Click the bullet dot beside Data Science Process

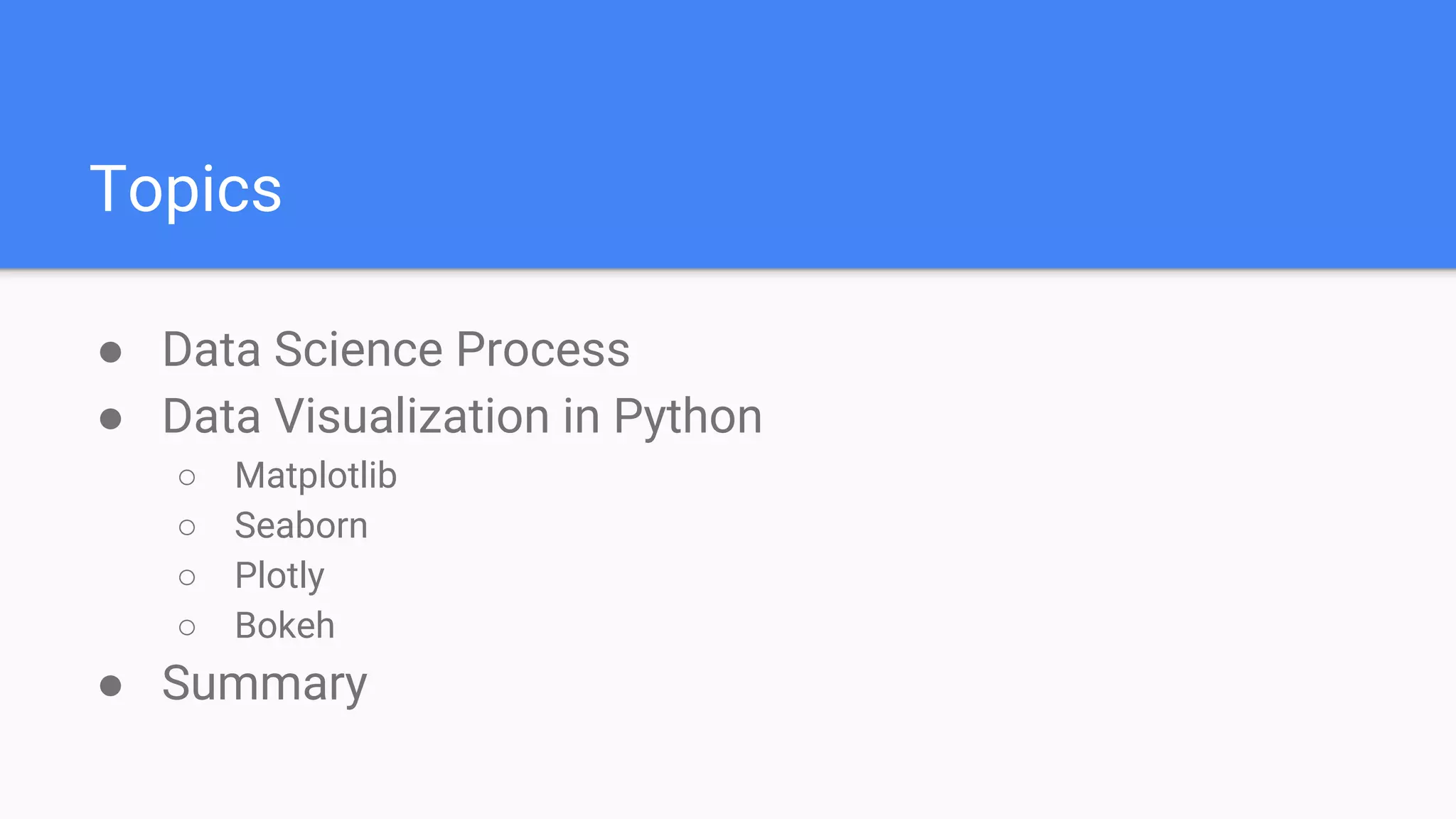(110, 352)
